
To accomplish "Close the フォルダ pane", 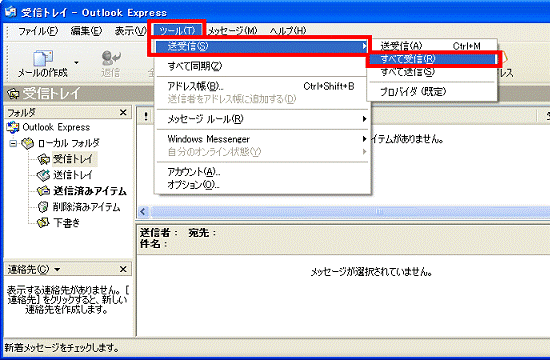I will (x=123, y=112).
